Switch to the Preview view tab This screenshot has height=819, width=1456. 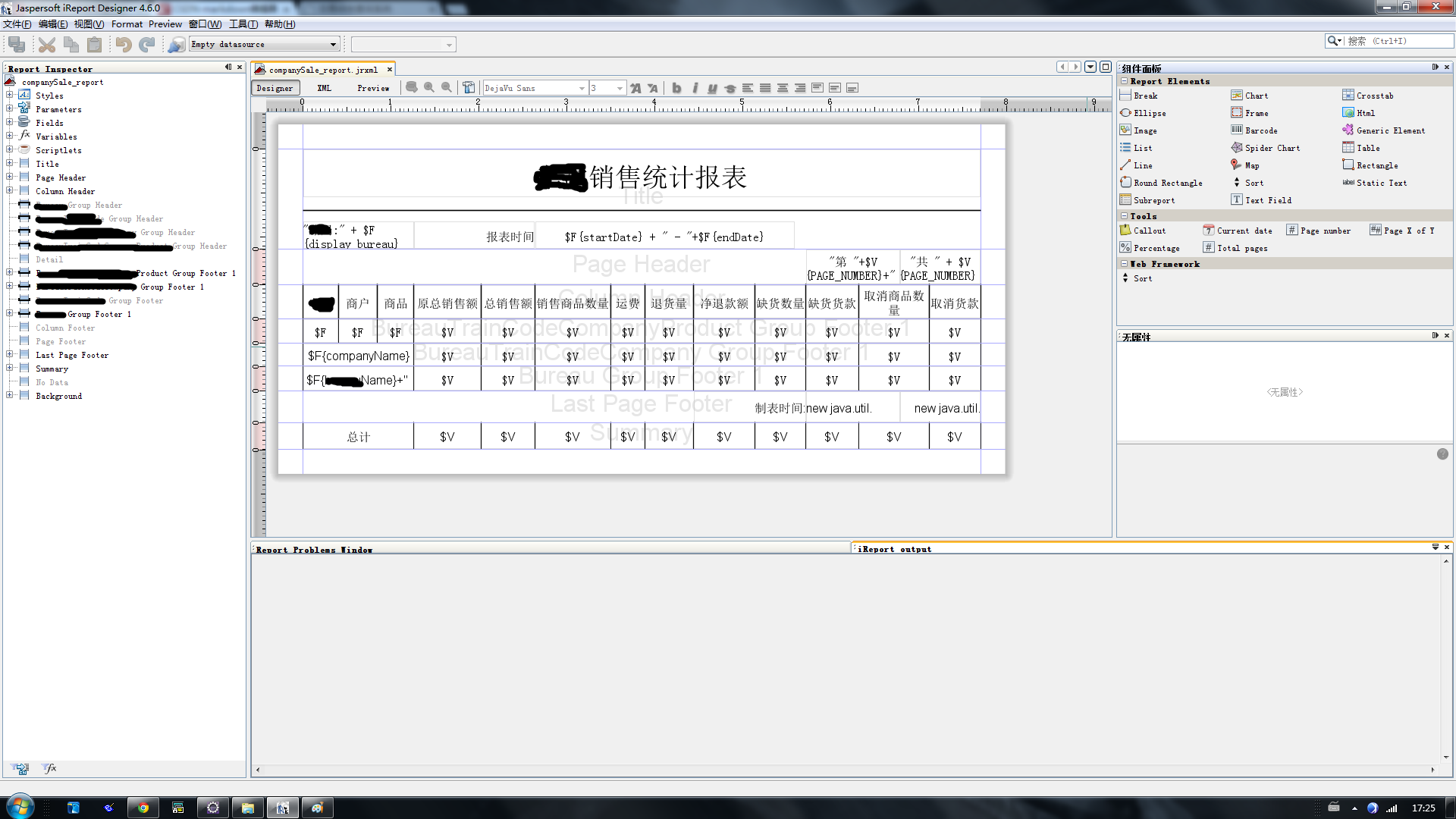point(373,88)
